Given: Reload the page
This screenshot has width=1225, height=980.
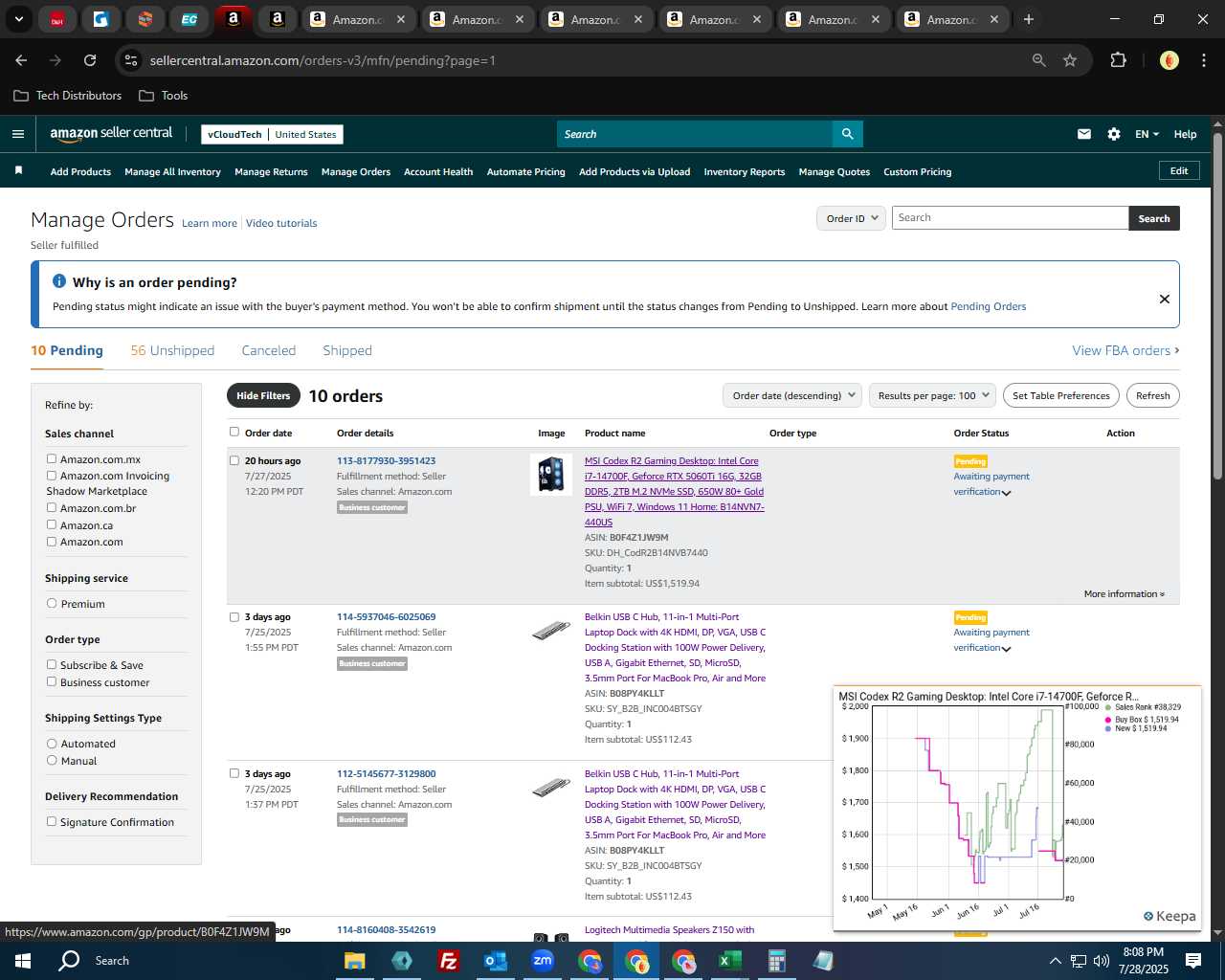Looking at the screenshot, I should click(x=90, y=60).
